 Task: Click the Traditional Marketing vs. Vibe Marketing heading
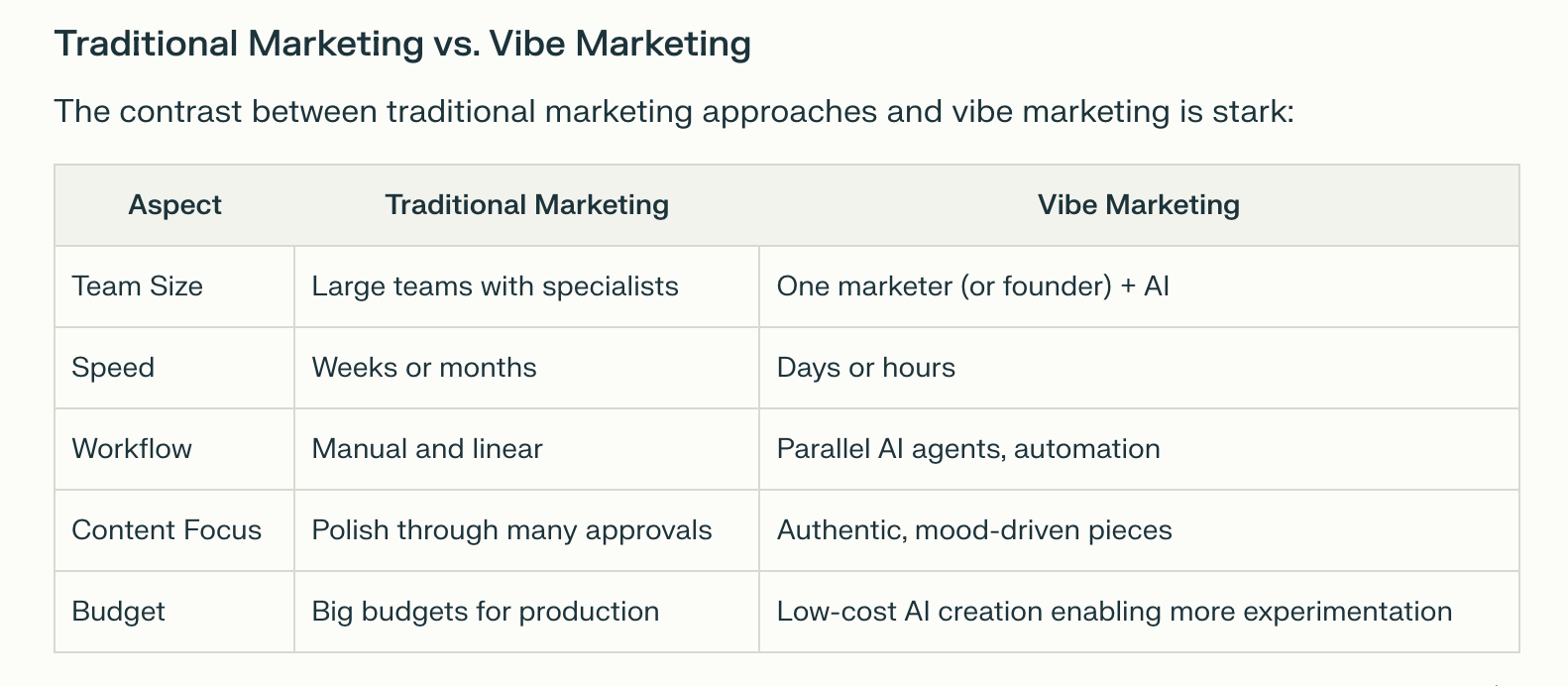coord(402,45)
